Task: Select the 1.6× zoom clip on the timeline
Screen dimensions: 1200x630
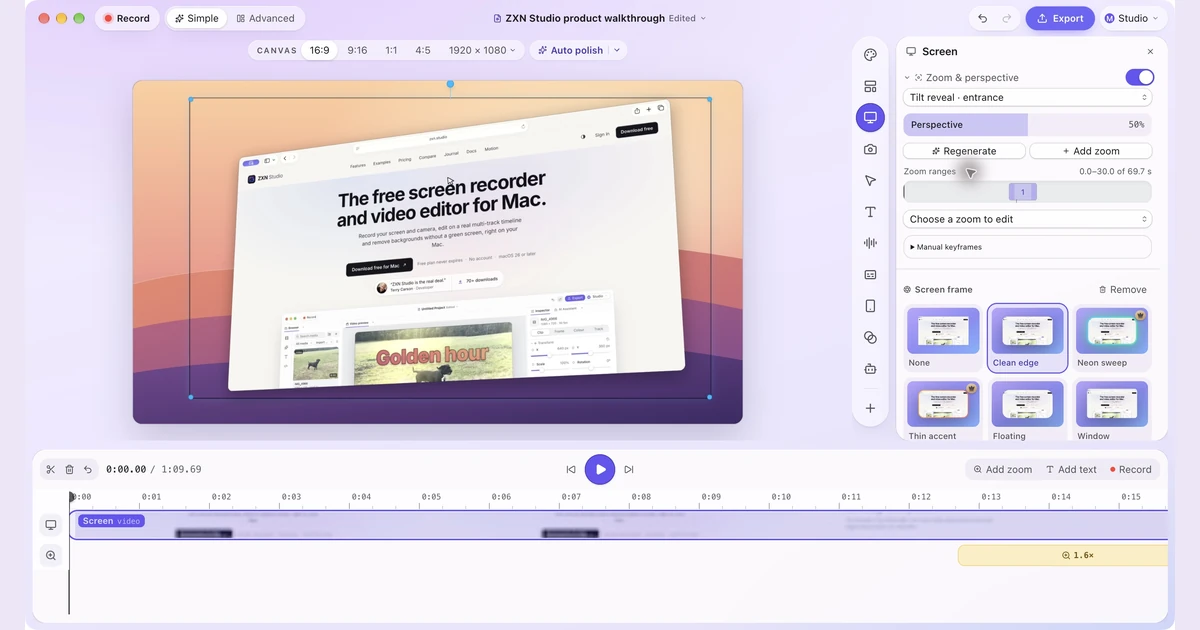Action: pyautogui.click(x=1063, y=555)
